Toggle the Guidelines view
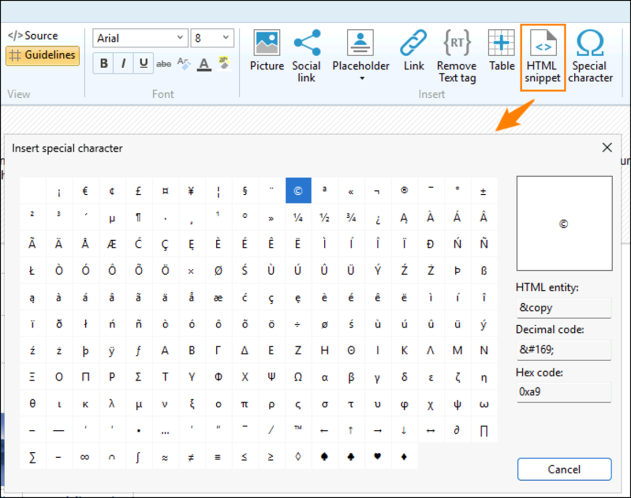631x498 pixels. [x=43, y=55]
